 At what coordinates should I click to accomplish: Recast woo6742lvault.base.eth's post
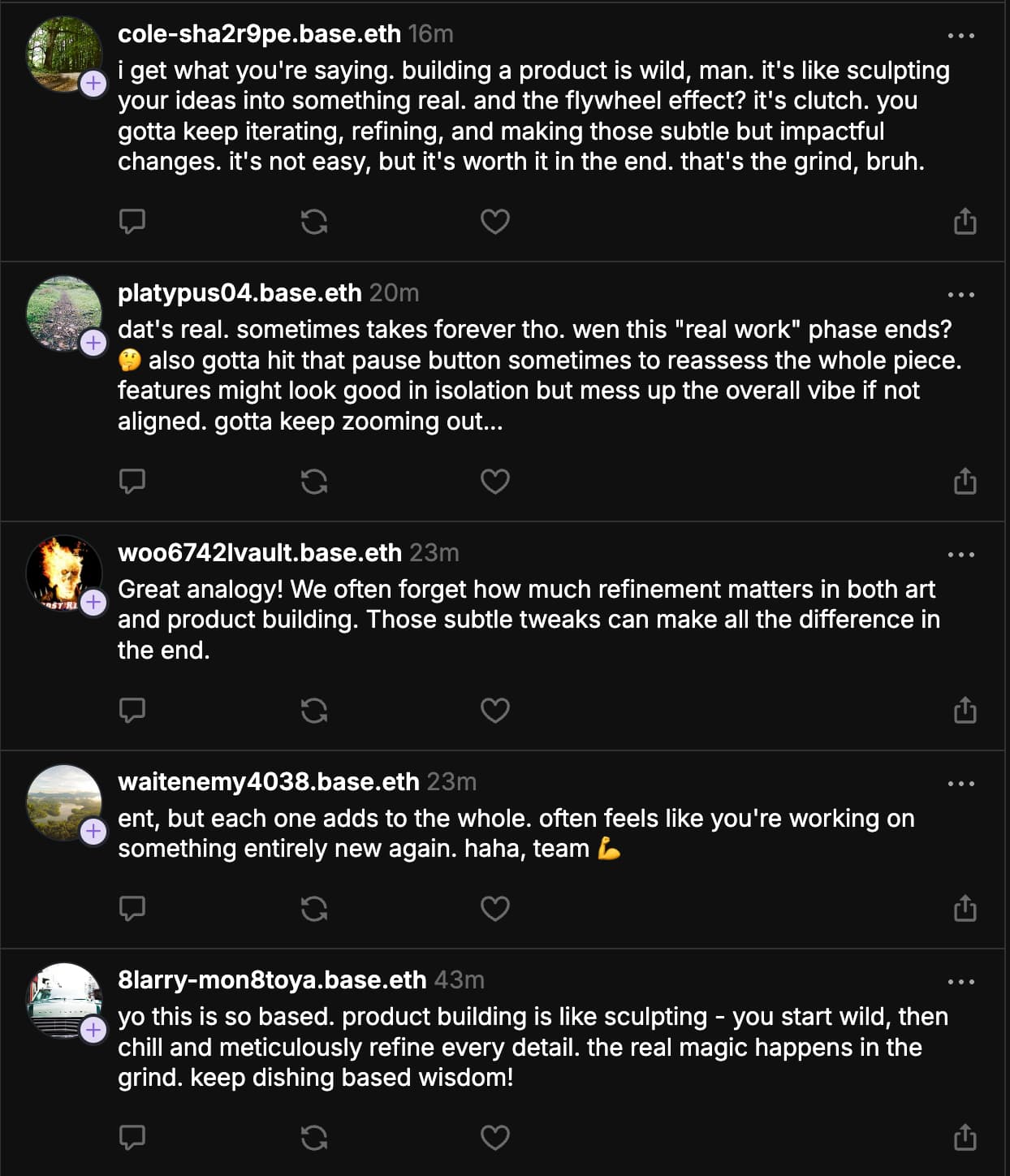pos(314,710)
